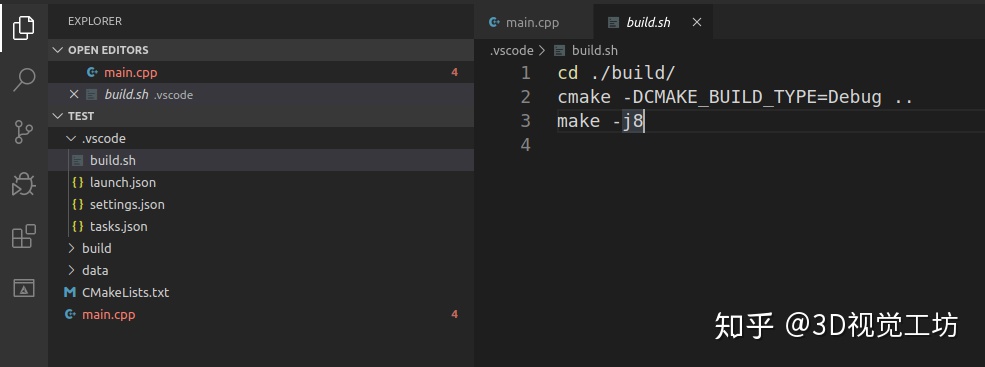Viewport: 985px width, 367px height.
Task: Open the bottom activity bar panel icon
Action: (24, 288)
